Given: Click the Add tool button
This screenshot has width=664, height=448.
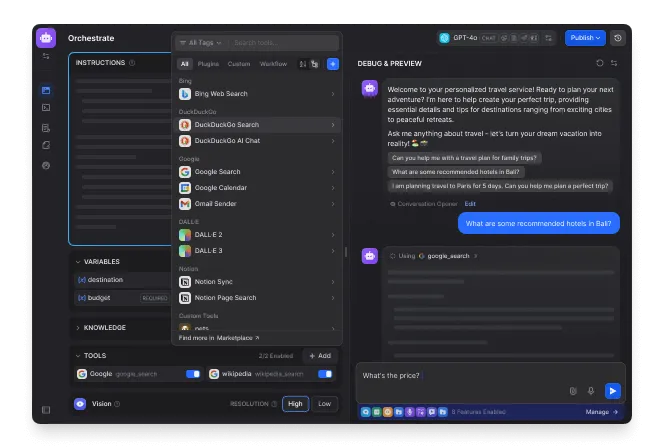Looking at the screenshot, I should point(321,355).
